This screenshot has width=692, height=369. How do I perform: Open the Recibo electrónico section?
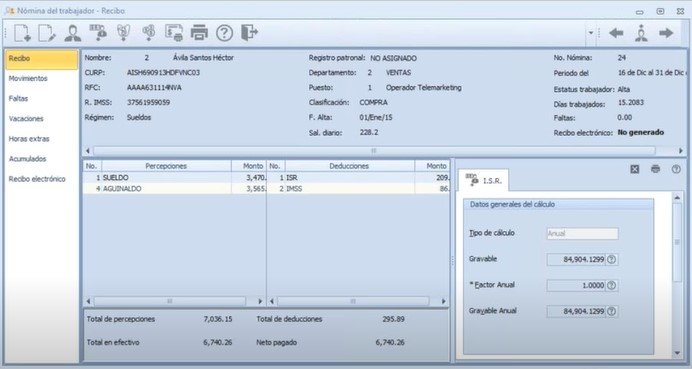[x=37, y=179]
